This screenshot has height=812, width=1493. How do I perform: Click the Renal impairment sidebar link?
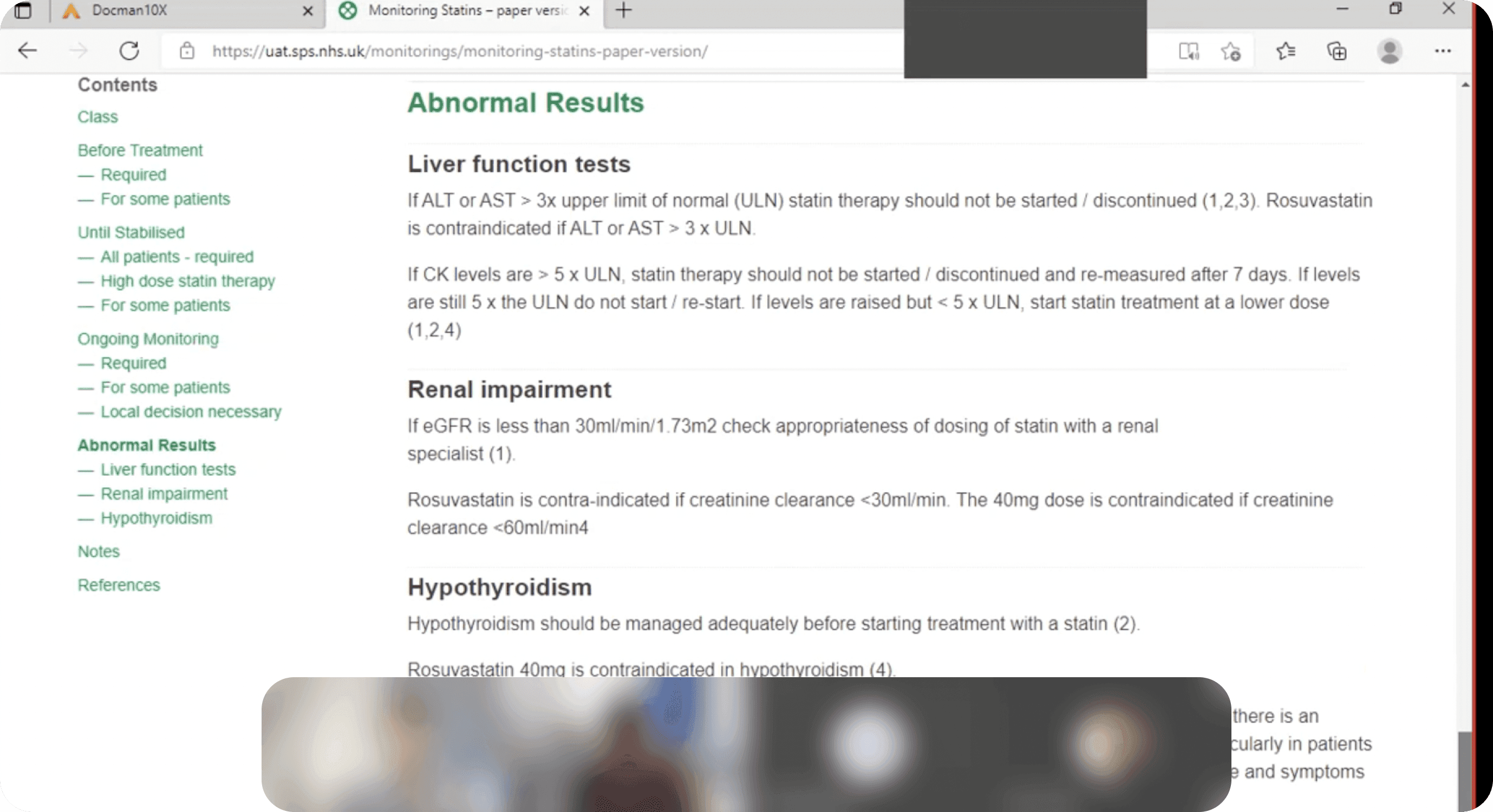163,493
